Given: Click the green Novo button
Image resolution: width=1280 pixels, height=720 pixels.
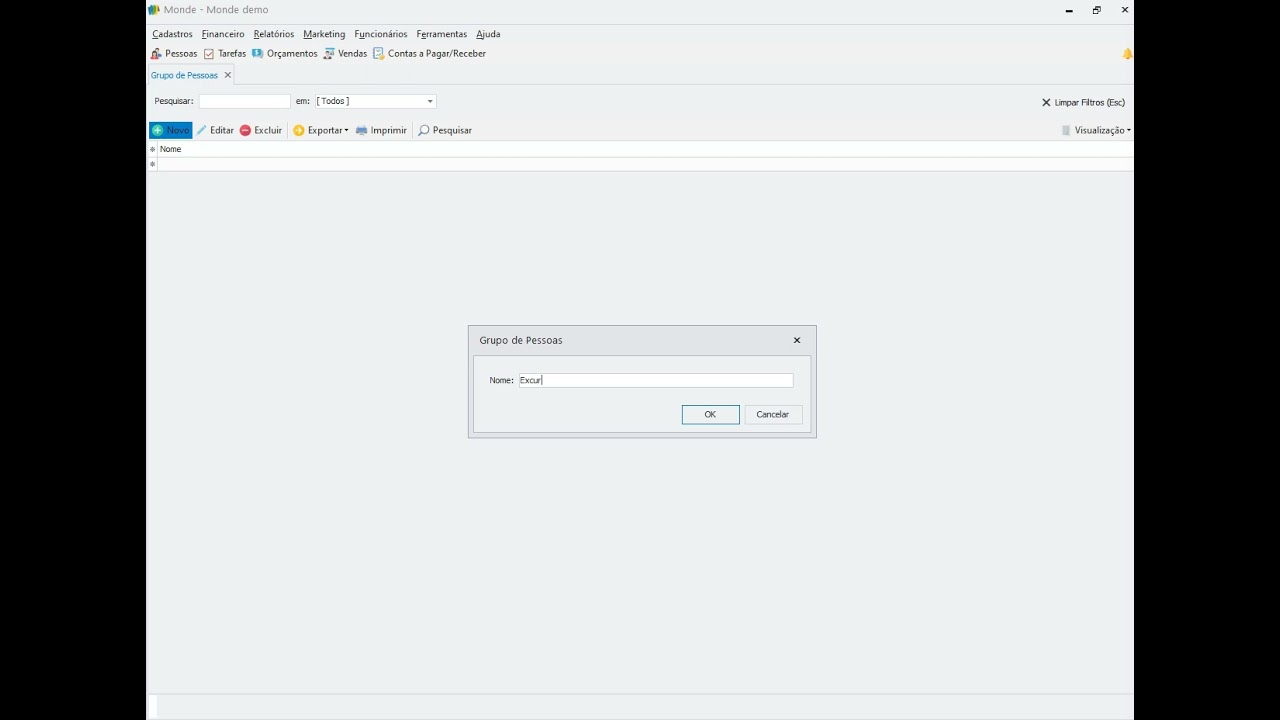Looking at the screenshot, I should click(170, 130).
